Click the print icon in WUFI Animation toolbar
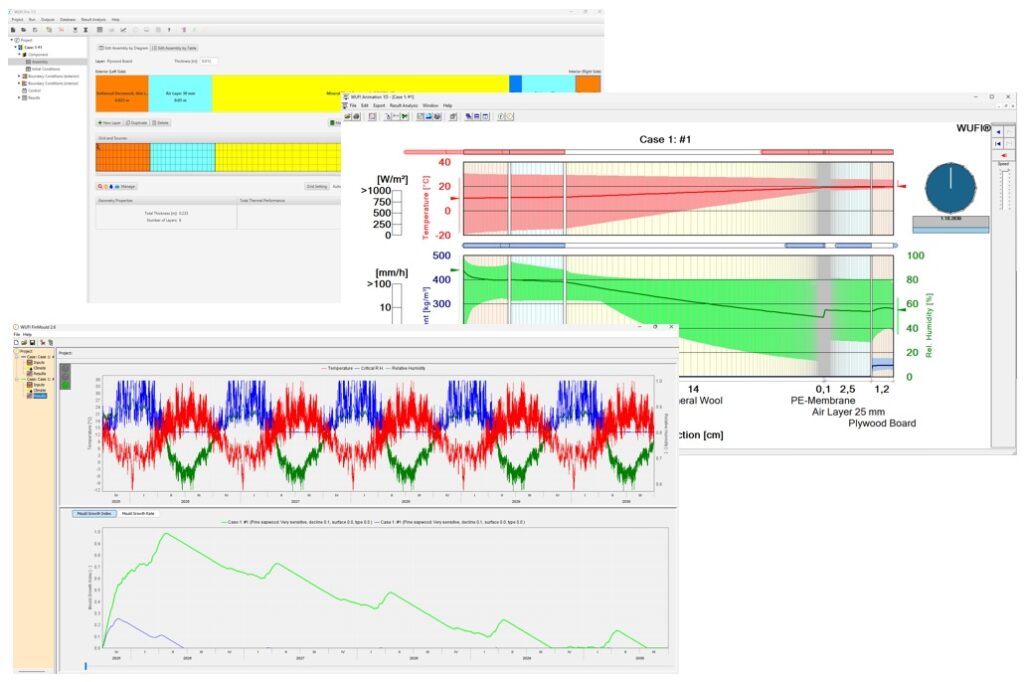1024x682 pixels. point(357,116)
